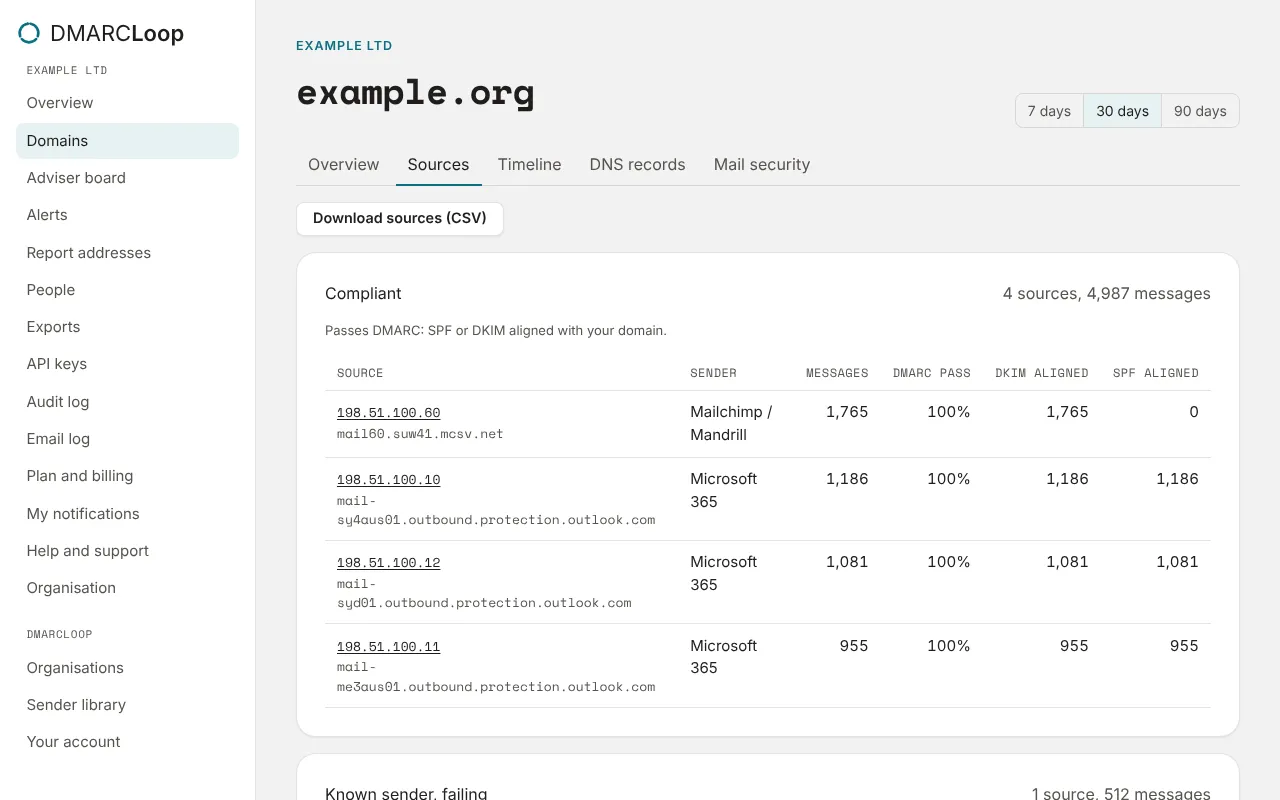
Task: Open Plan and billing
Action: point(127,476)
